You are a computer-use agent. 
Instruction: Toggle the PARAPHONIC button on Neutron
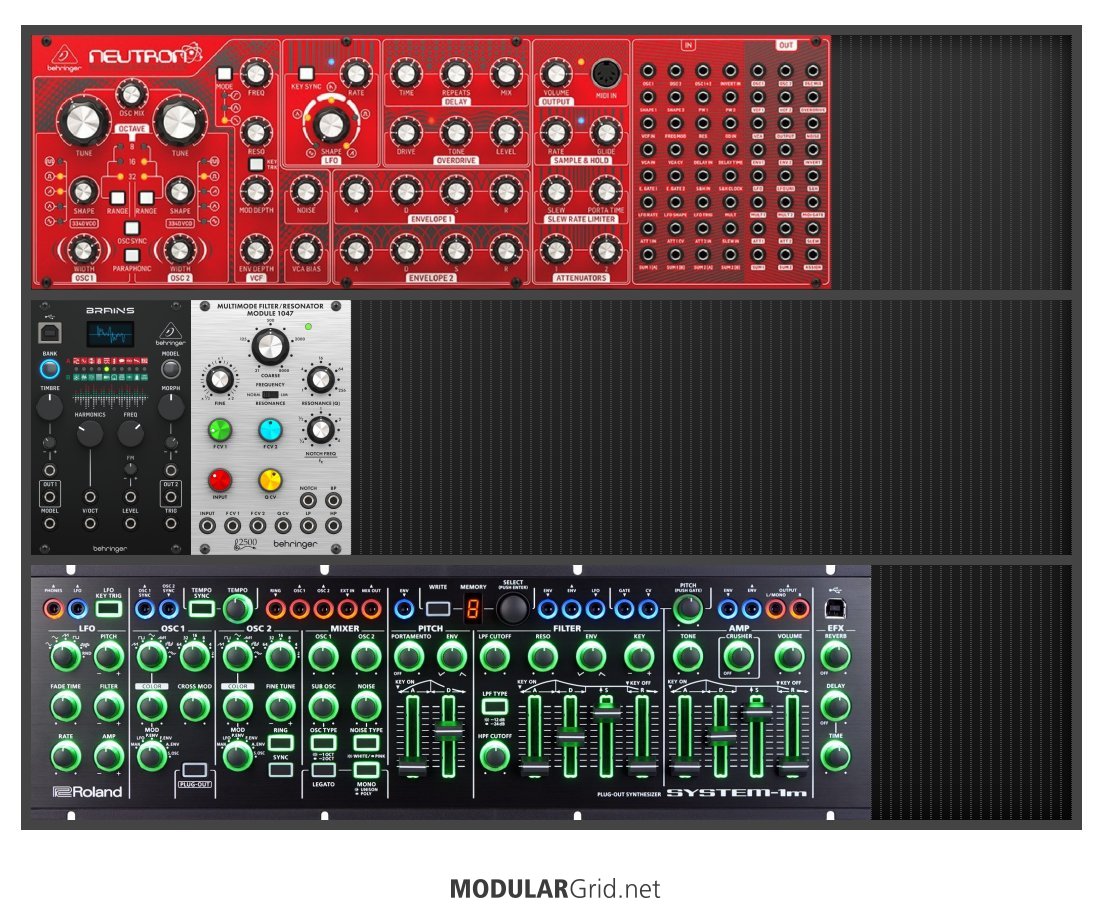click(132, 255)
